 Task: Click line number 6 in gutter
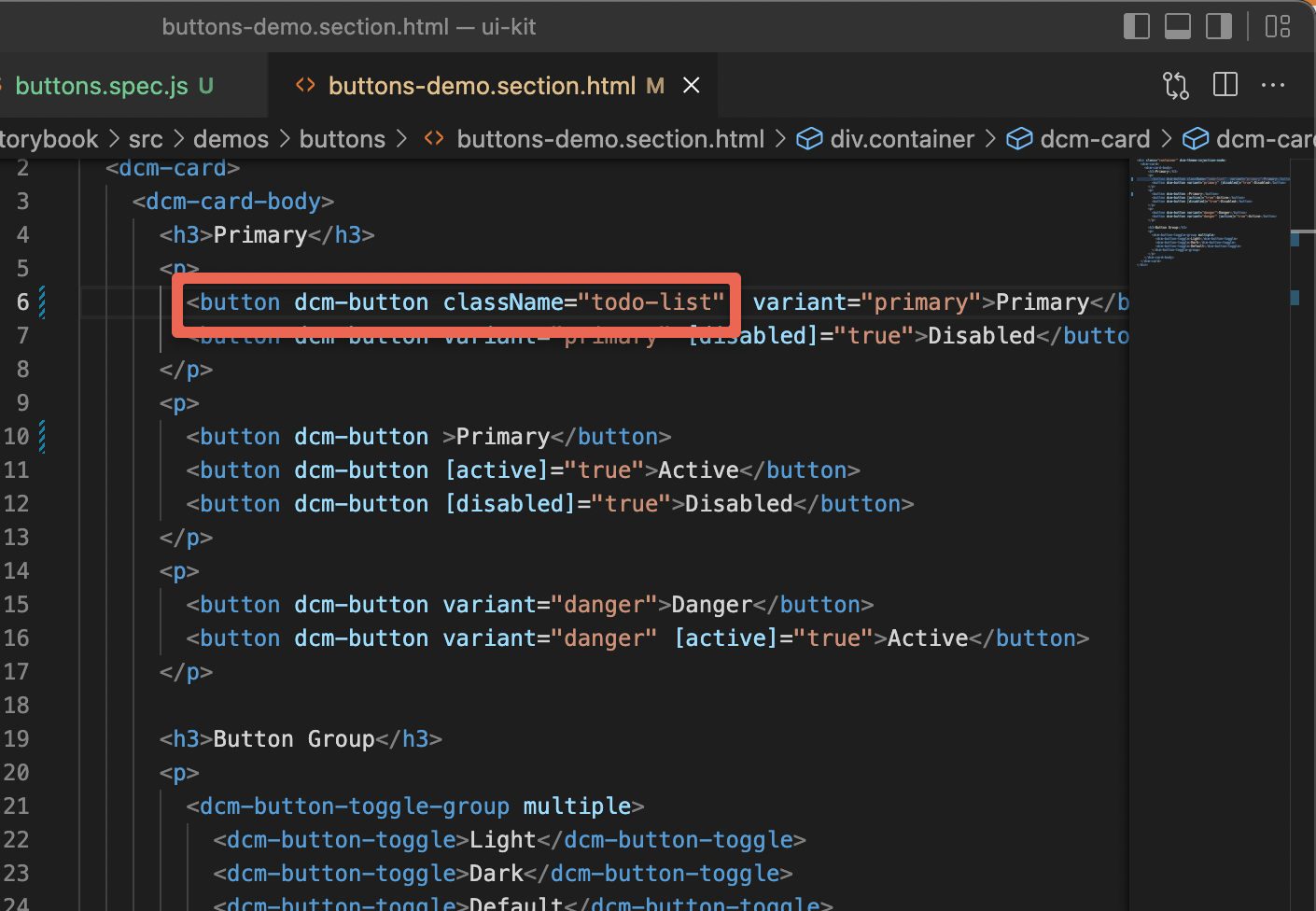click(22, 302)
